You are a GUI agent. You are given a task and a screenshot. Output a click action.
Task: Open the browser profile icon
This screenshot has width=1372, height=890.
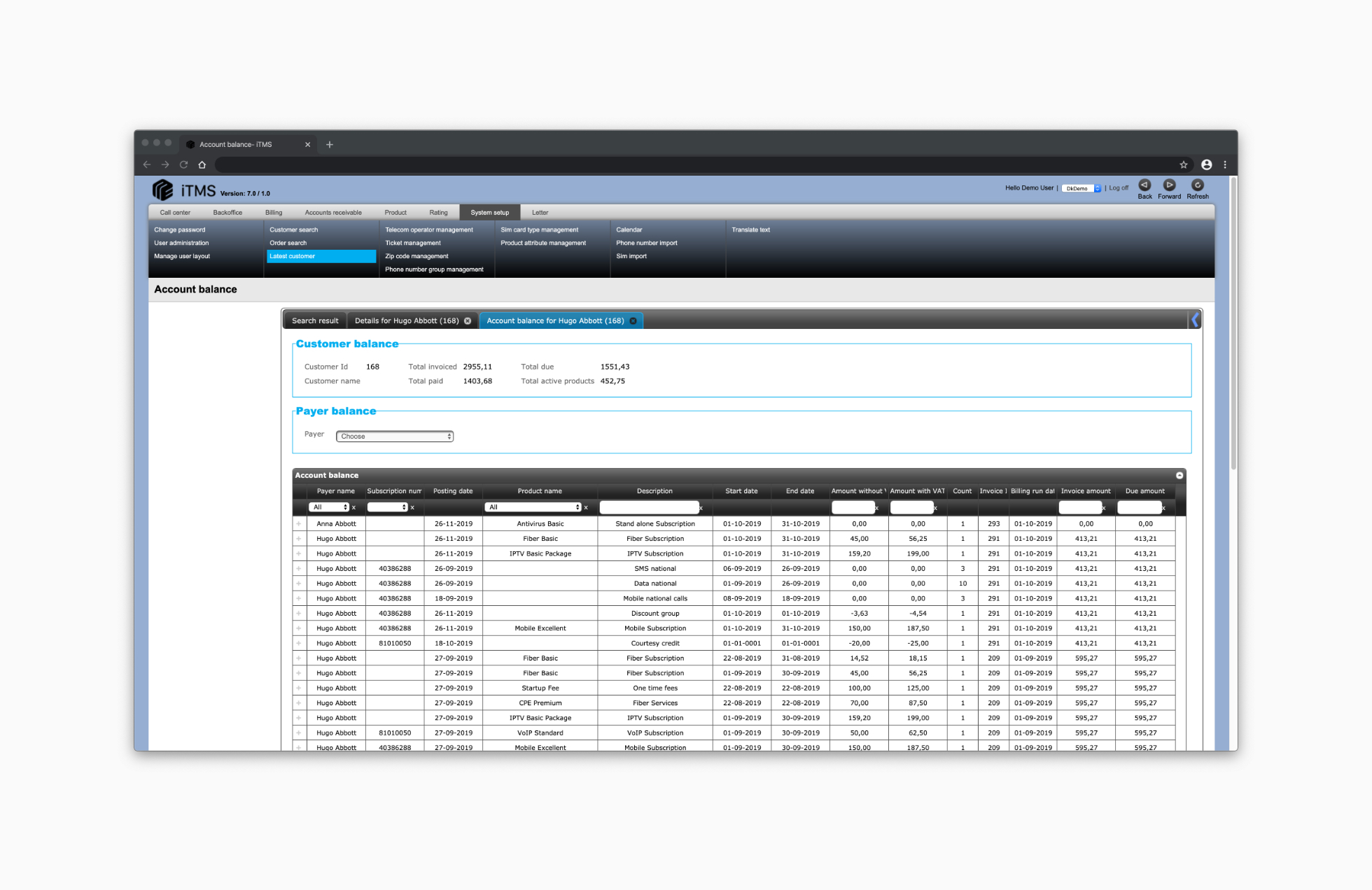tap(1207, 165)
